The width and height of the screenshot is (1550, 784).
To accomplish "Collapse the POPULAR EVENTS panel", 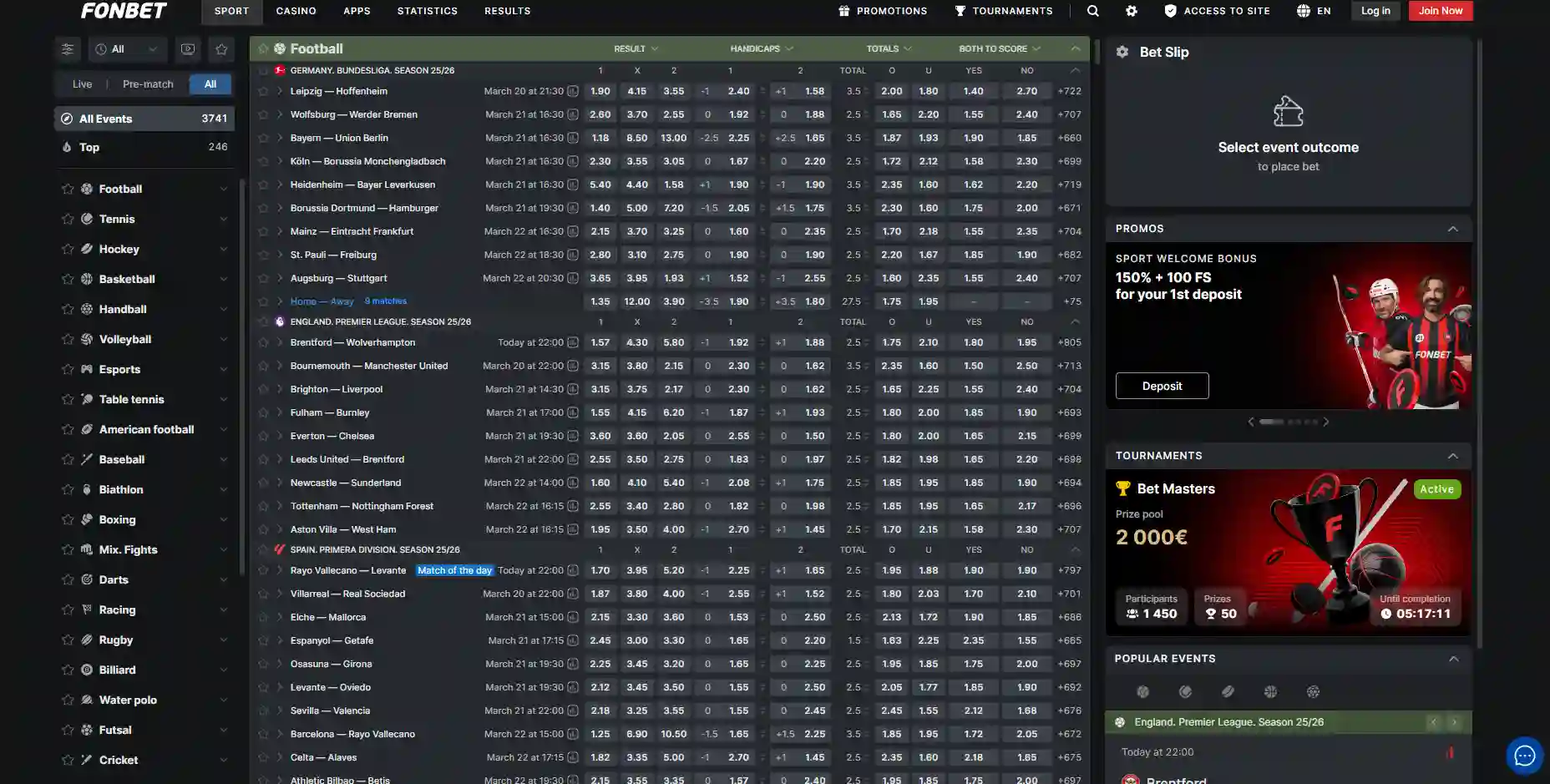I will (1453, 659).
